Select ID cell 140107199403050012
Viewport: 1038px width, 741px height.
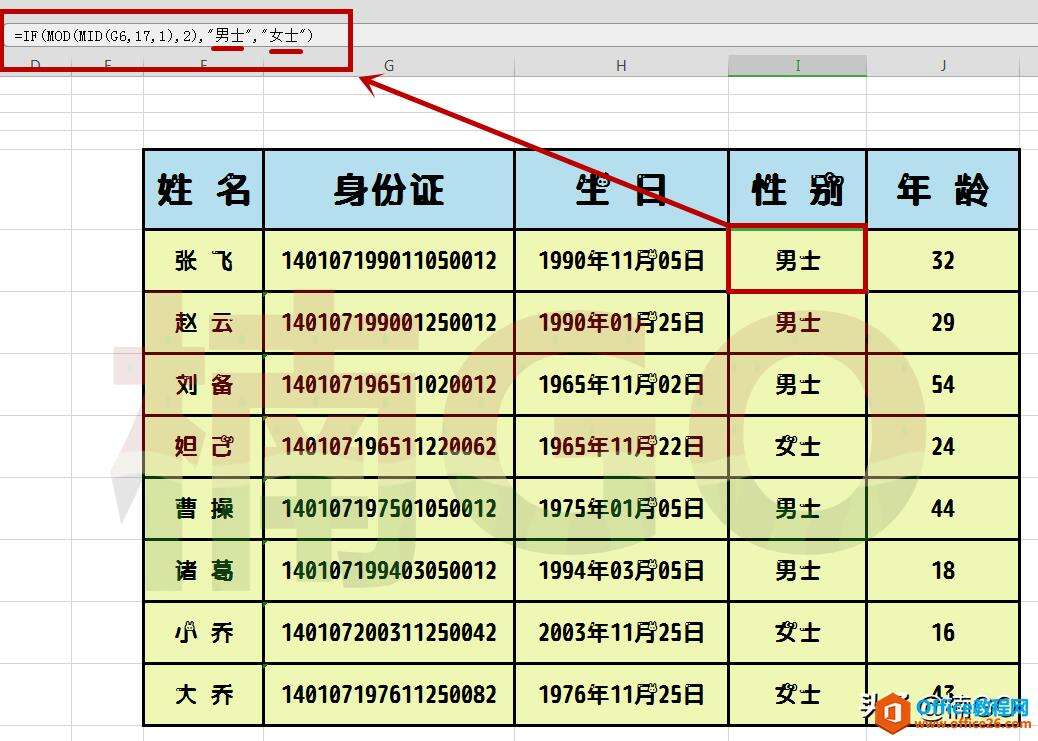[x=389, y=570]
